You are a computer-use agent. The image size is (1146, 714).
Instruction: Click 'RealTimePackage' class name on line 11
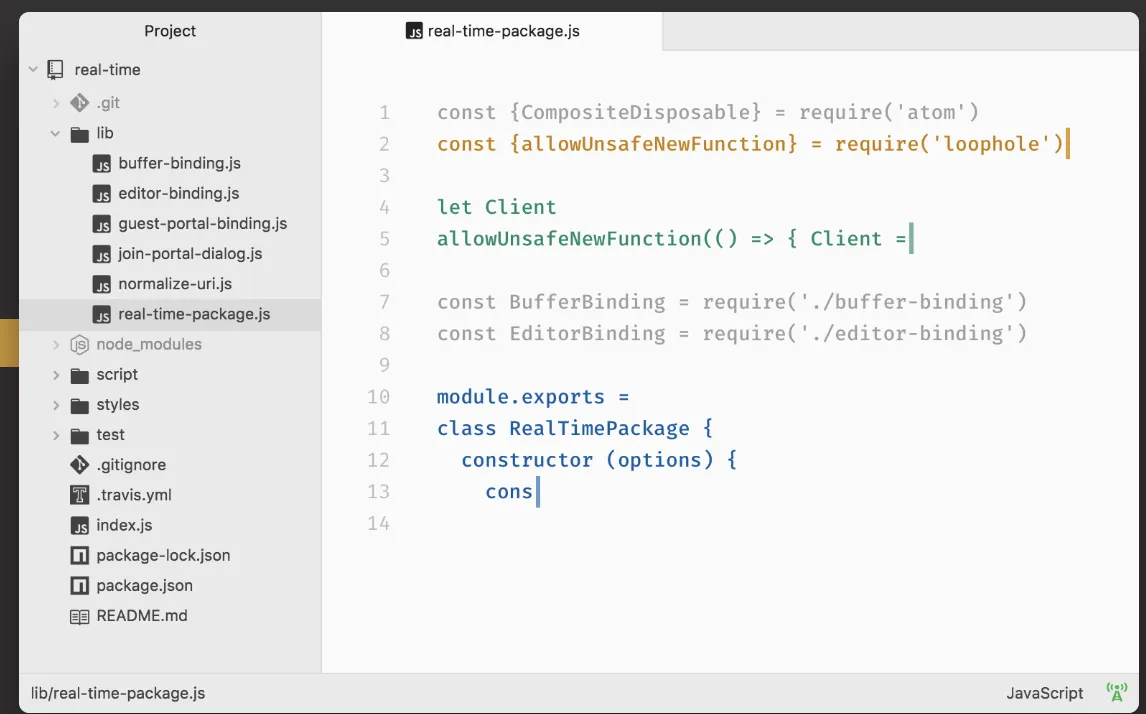point(599,428)
